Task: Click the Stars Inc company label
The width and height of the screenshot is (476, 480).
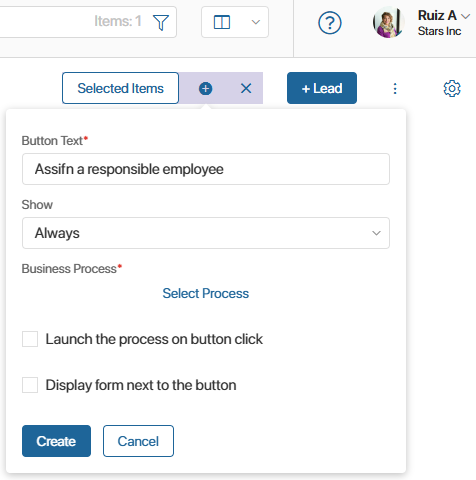Action: [439, 31]
